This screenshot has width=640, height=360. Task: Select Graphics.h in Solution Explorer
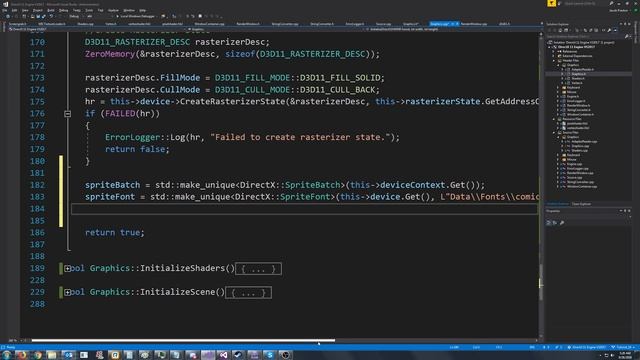coord(578,74)
